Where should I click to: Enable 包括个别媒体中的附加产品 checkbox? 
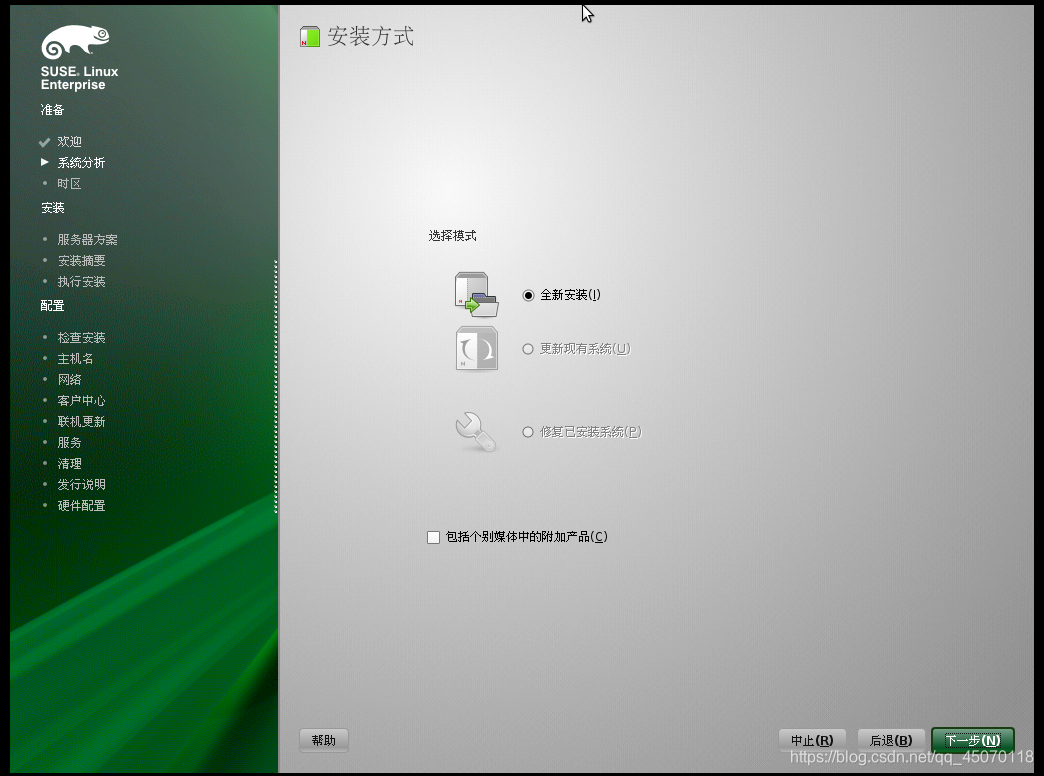click(433, 537)
